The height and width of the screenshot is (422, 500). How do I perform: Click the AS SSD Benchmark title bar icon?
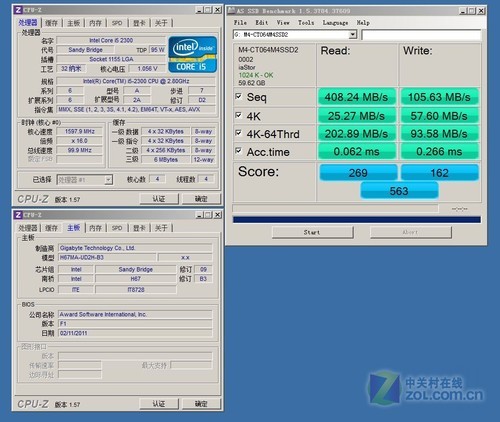[231, 11]
